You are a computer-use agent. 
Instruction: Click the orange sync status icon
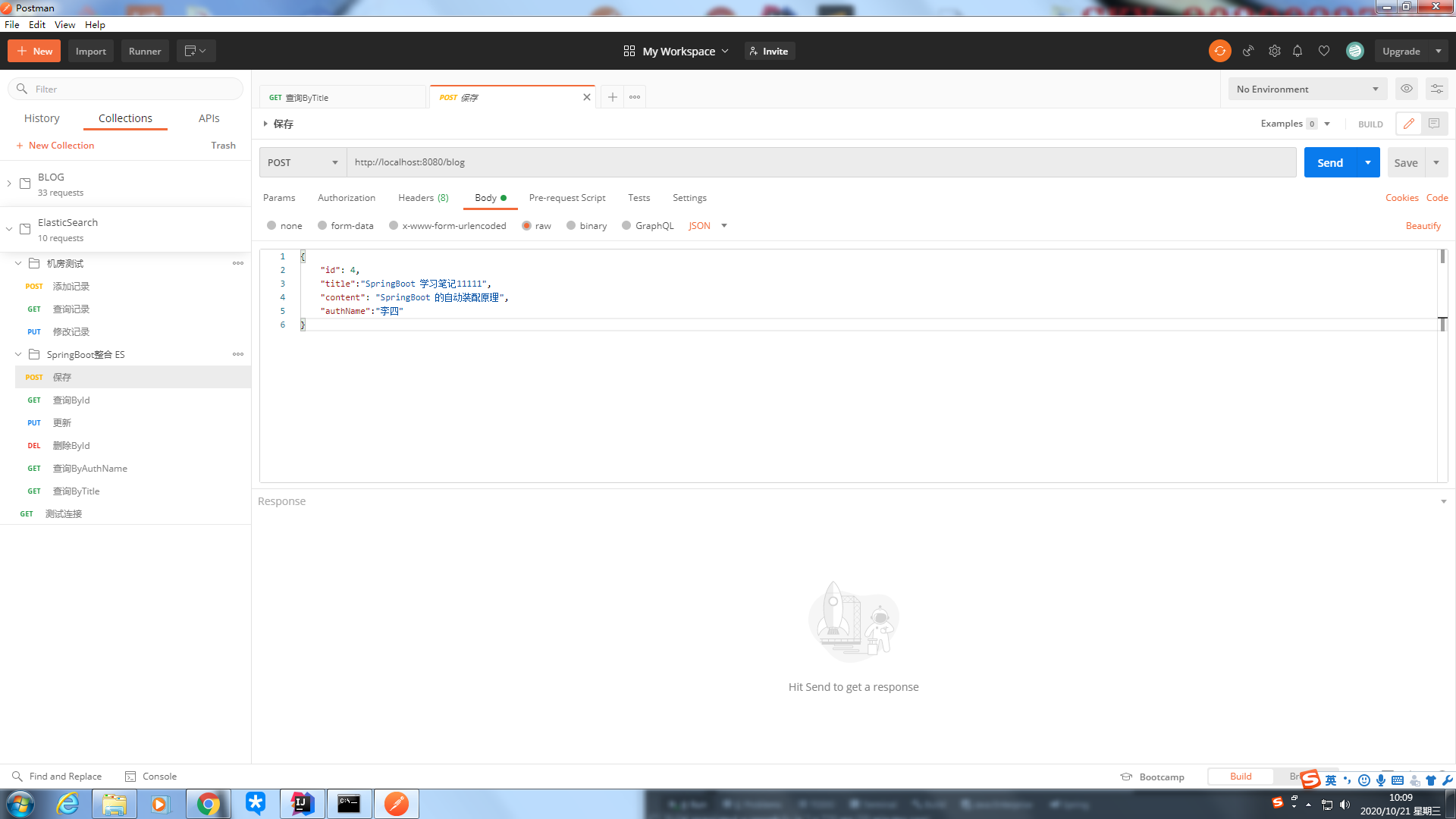click(1219, 51)
